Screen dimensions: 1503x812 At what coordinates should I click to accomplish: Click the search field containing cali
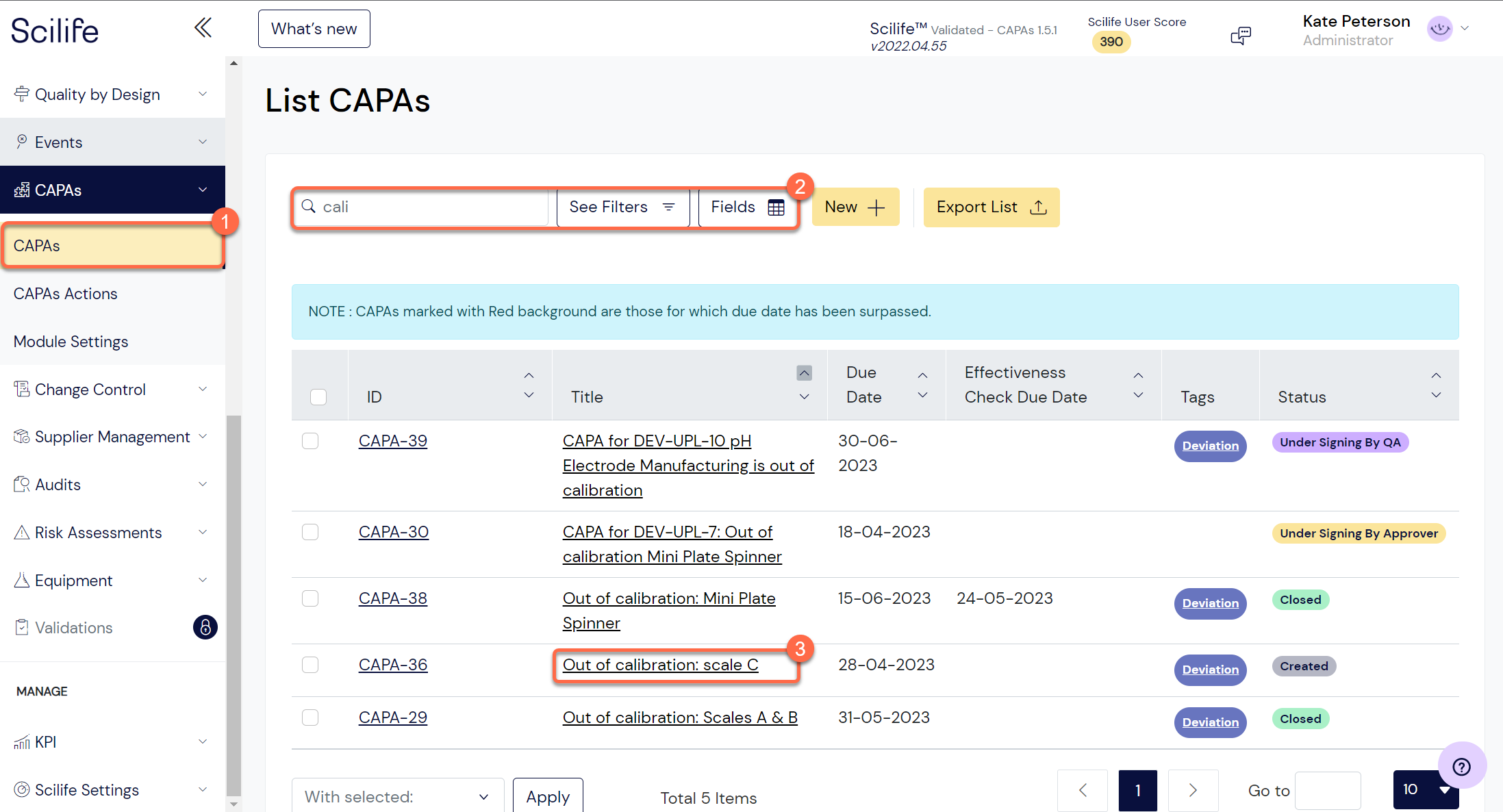421,207
